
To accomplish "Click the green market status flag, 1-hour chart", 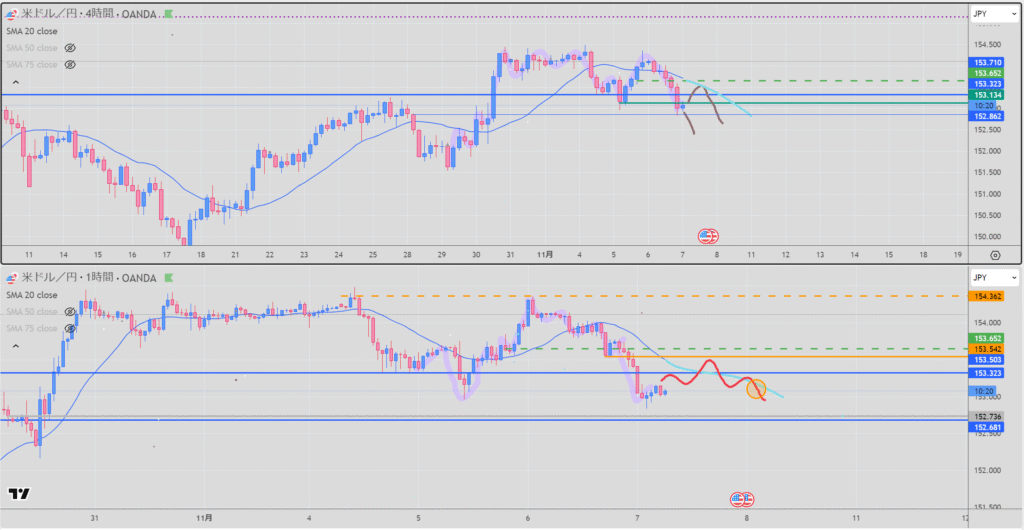I will click(x=167, y=276).
